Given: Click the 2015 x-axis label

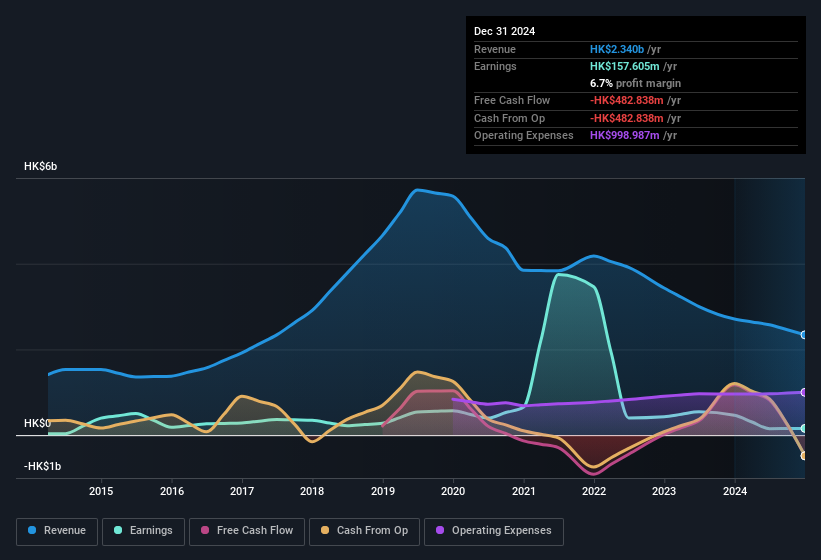Looking at the screenshot, I should coord(101,491).
